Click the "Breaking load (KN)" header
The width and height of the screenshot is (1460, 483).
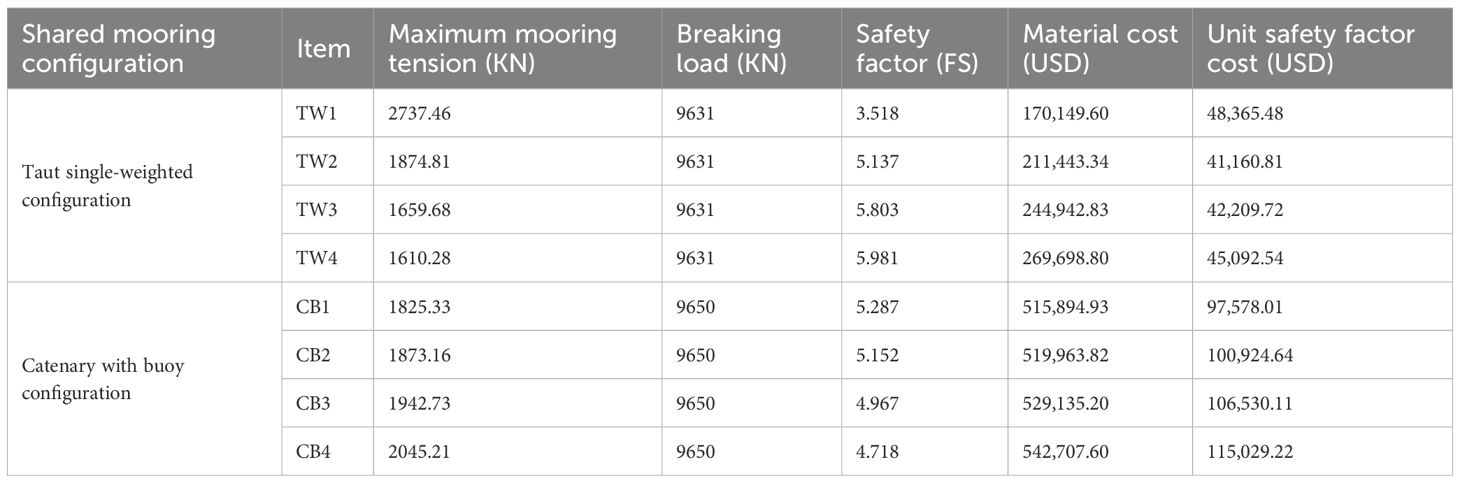point(728,49)
